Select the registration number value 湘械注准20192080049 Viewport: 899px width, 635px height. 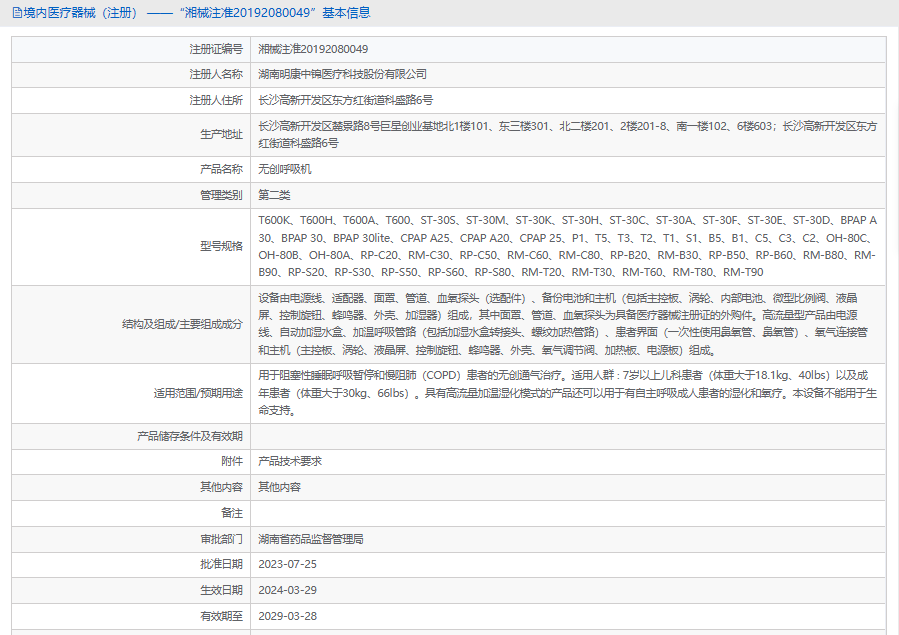coord(312,48)
